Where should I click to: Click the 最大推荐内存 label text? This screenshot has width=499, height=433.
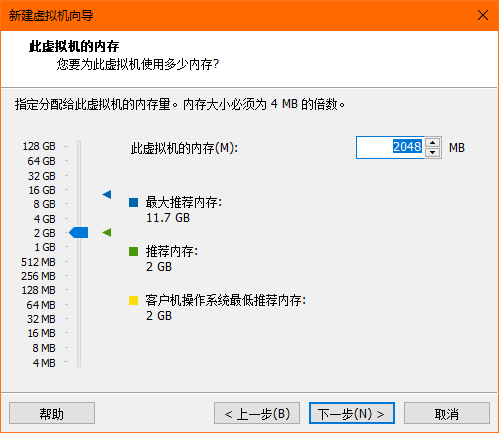tap(184, 202)
